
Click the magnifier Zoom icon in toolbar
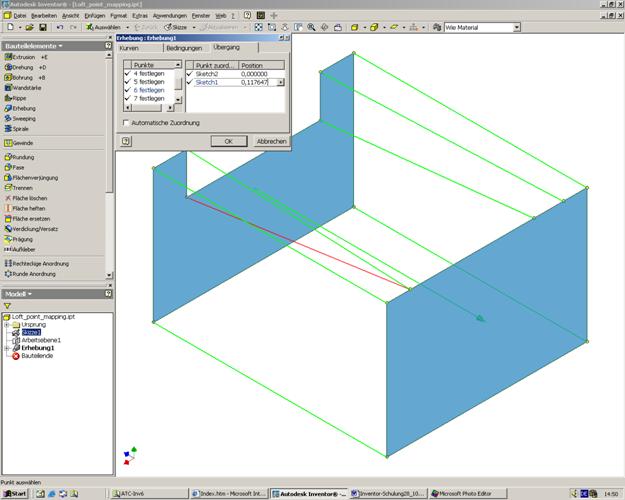click(311, 27)
